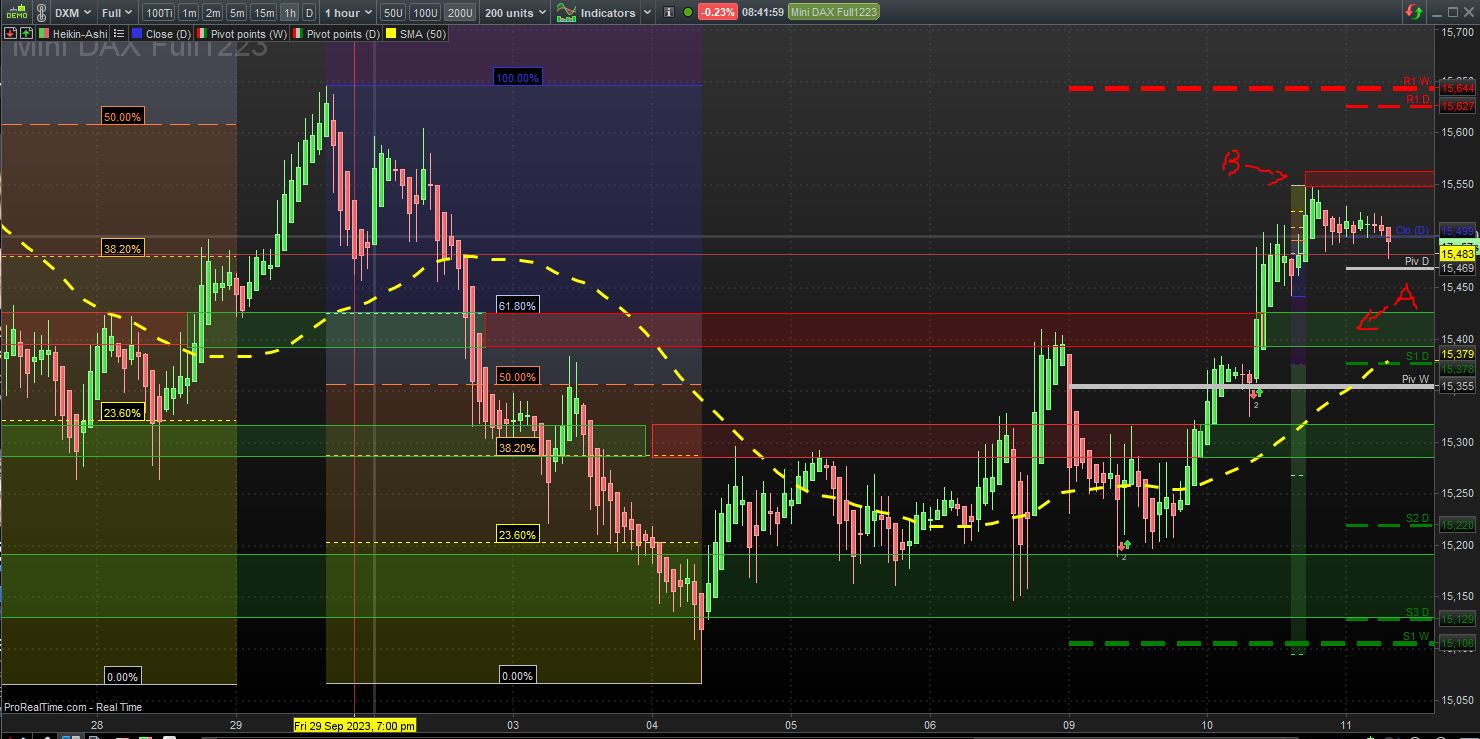This screenshot has height=739, width=1480.
Task: Open the DXM instrument dropdown
Action: click(x=73, y=13)
